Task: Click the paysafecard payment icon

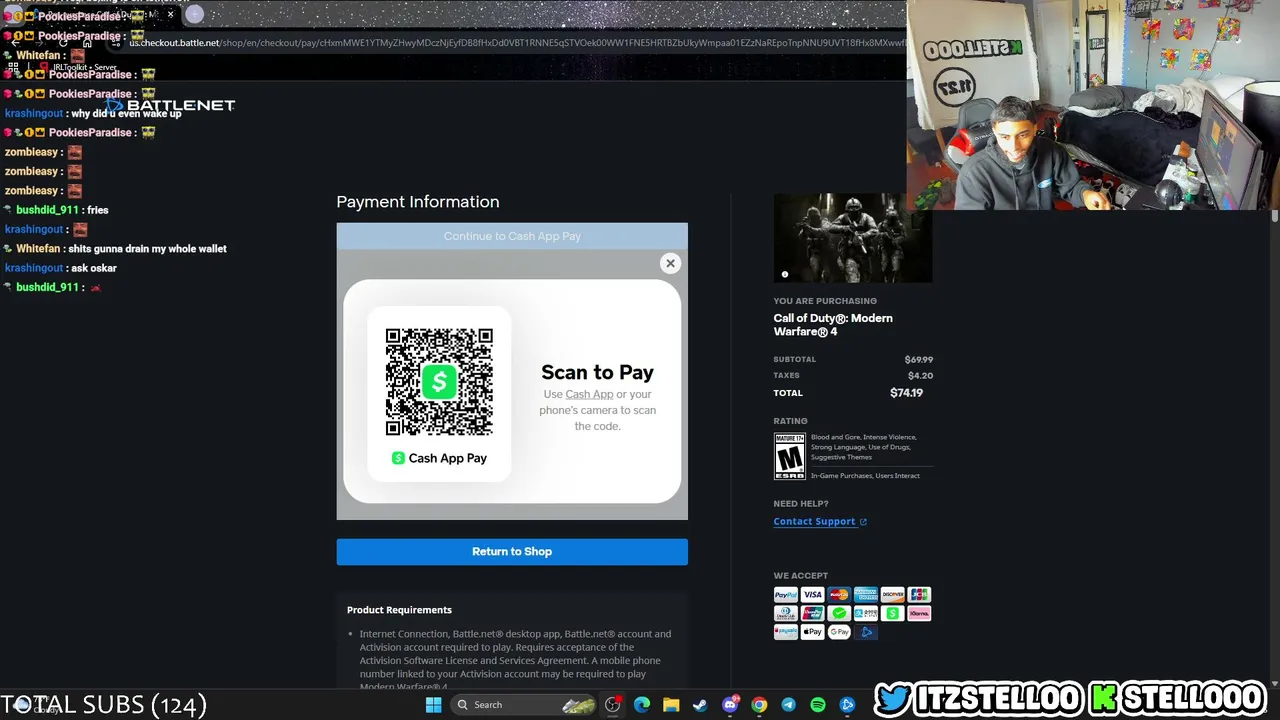Action: [x=786, y=632]
